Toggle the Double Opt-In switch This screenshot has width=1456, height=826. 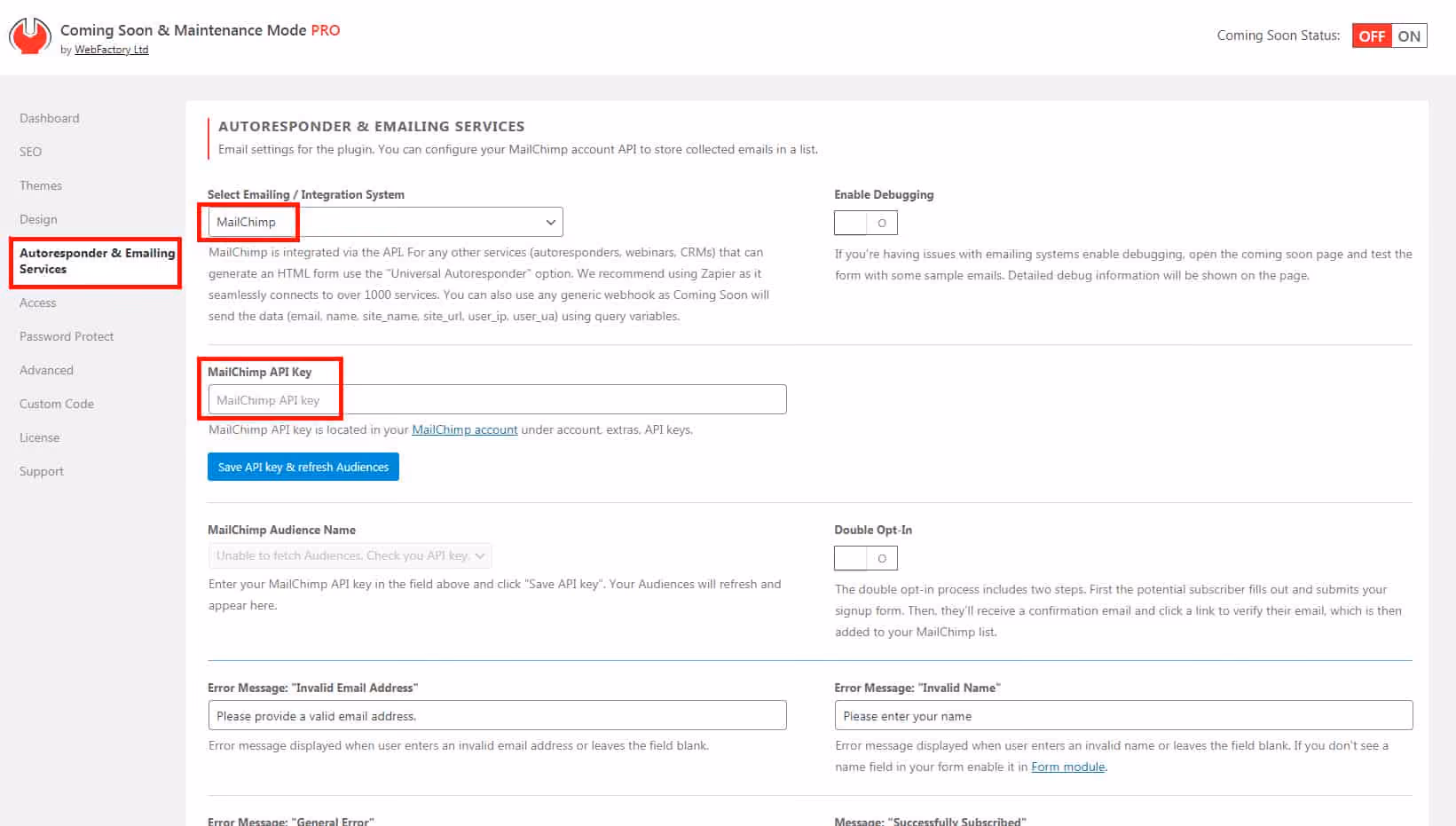pos(866,558)
